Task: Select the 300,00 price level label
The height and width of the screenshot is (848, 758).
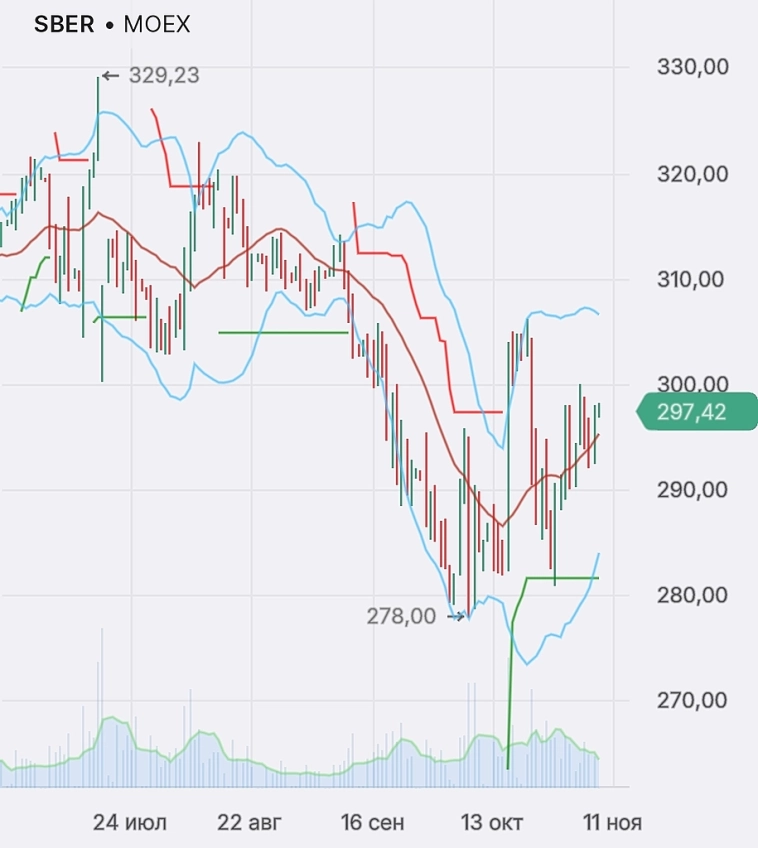Action: coord(692,384)
